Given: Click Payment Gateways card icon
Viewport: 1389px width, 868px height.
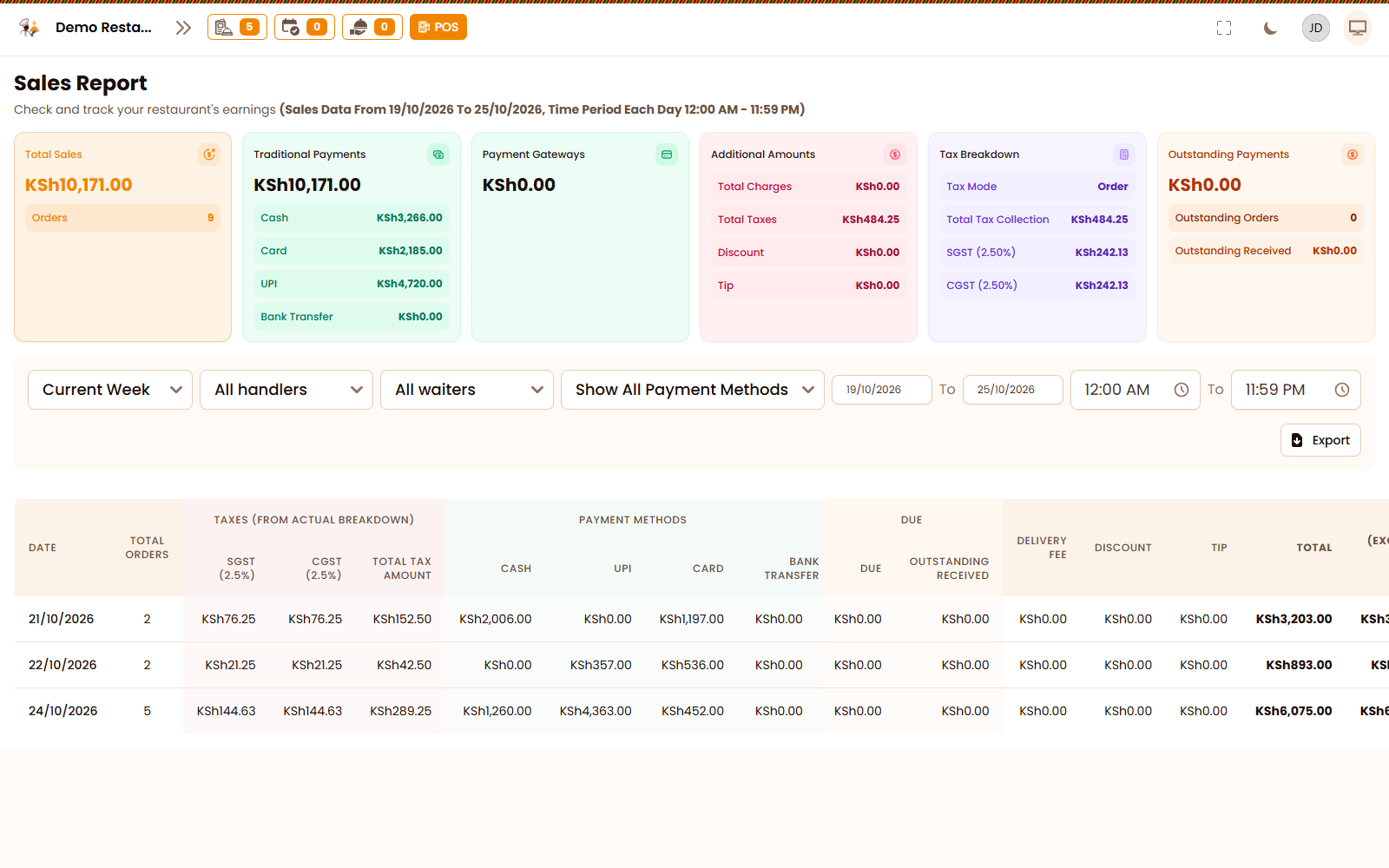Looking at the screenshot, I should pyautogui.click(x=667, y=155).
